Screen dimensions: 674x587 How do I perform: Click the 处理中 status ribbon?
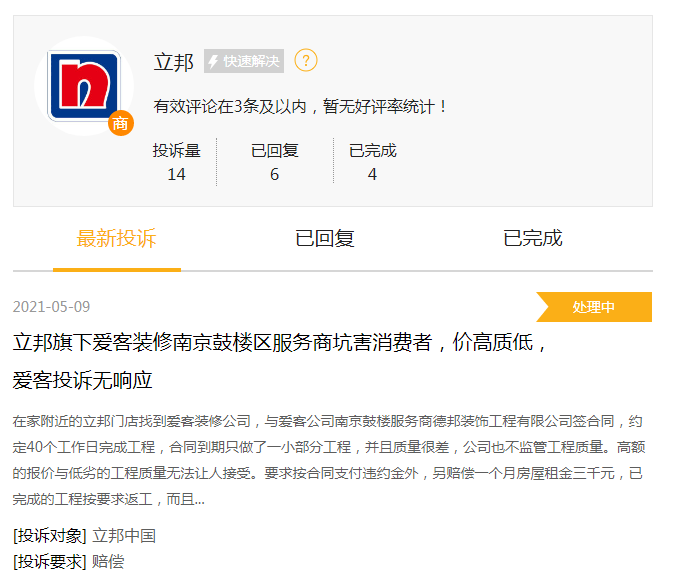(x=594, y=307)
